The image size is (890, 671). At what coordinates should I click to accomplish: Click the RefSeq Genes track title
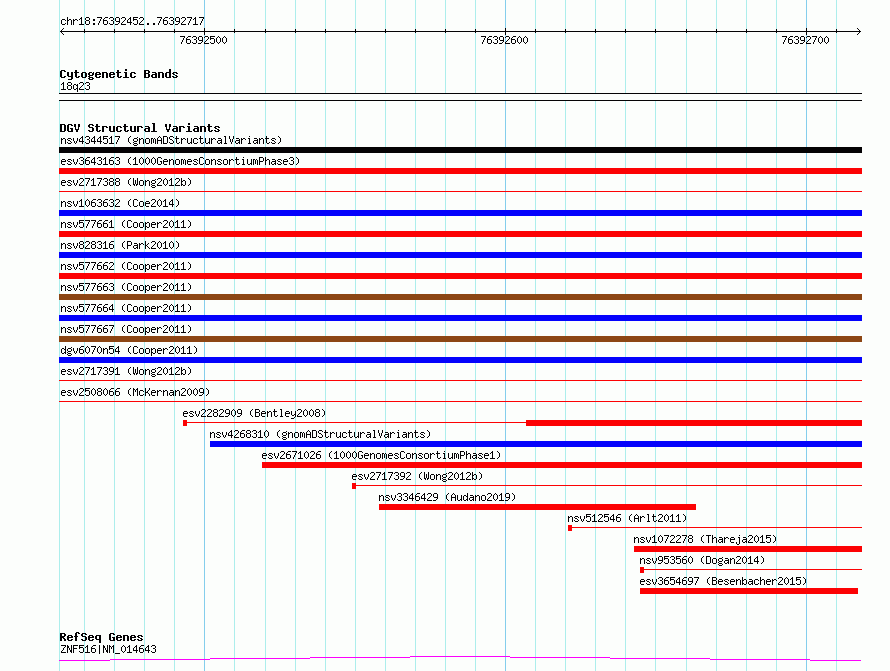(102, 637)
